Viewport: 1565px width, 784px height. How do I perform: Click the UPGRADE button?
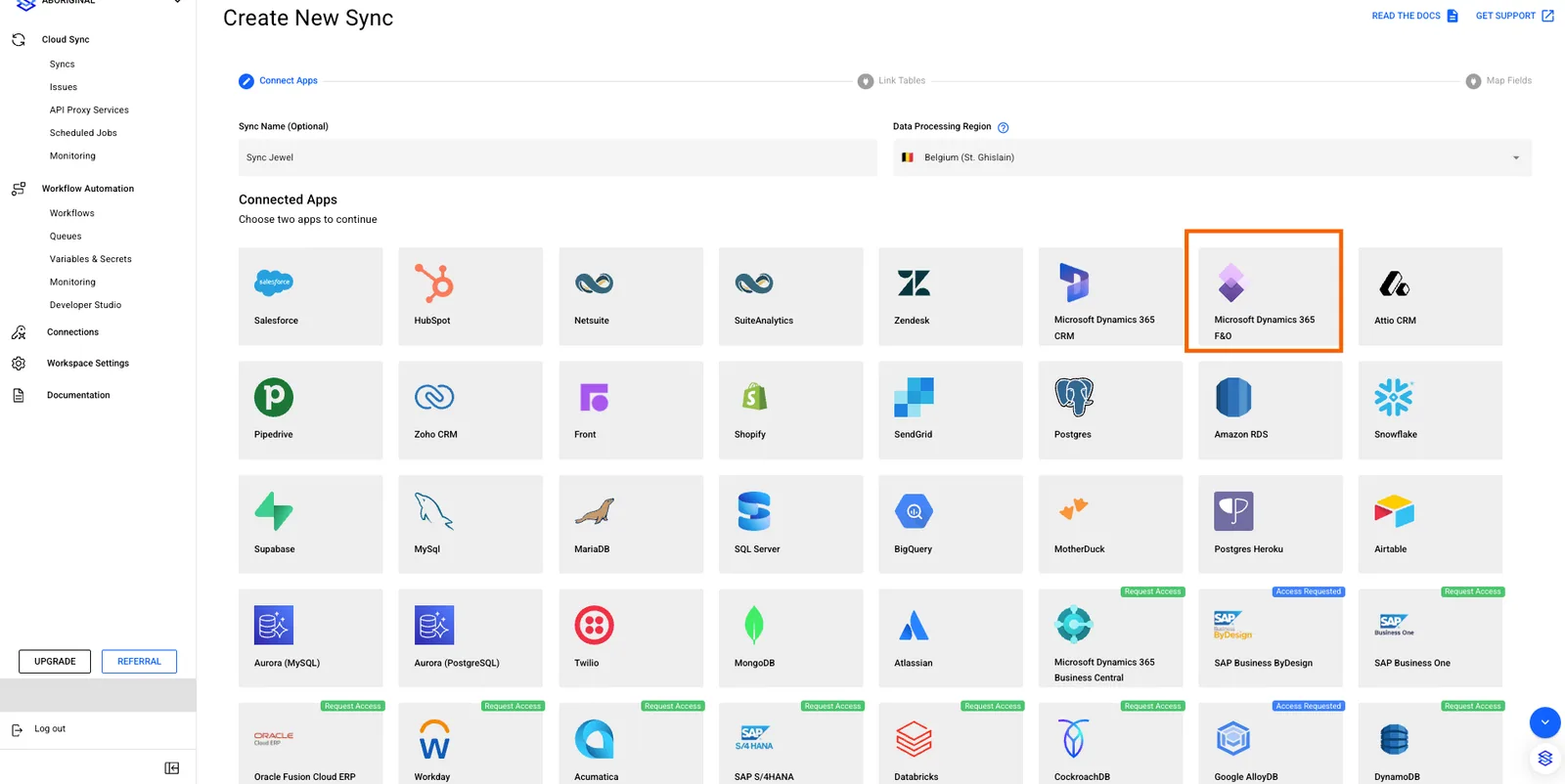coord(55,662)
